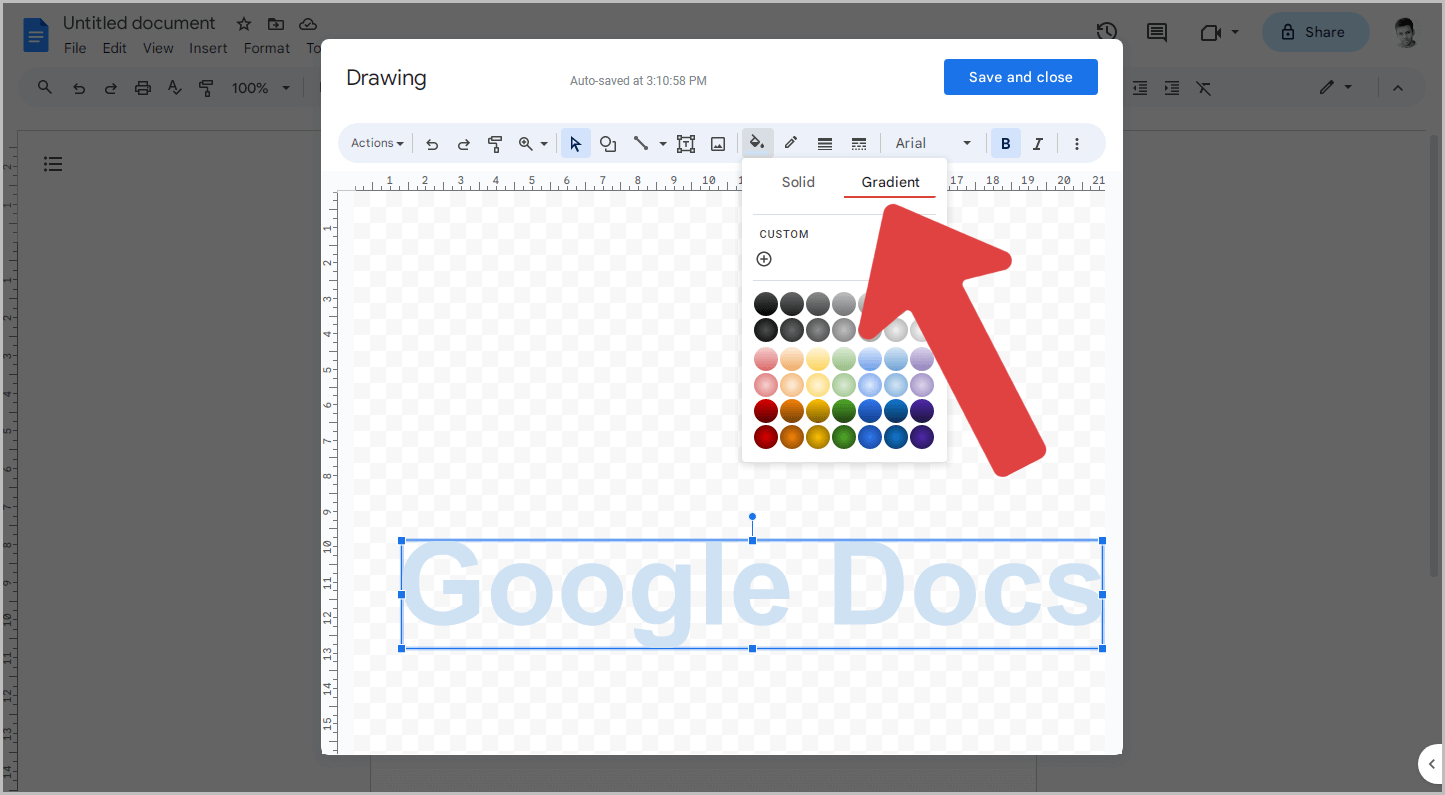Add a custom gradient with plus icon

tap(764, 259)
